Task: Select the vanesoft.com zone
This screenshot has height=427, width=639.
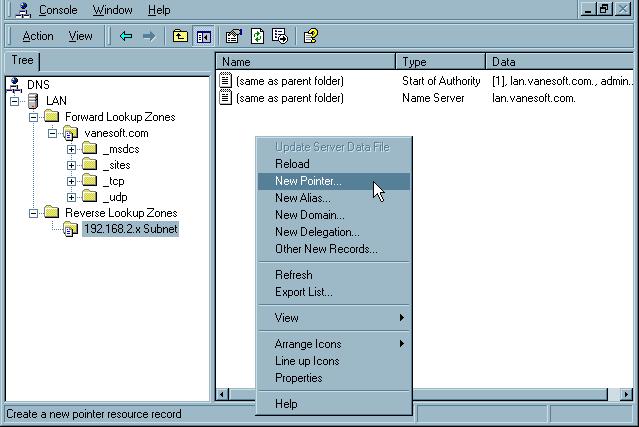Action: [115, 133]
